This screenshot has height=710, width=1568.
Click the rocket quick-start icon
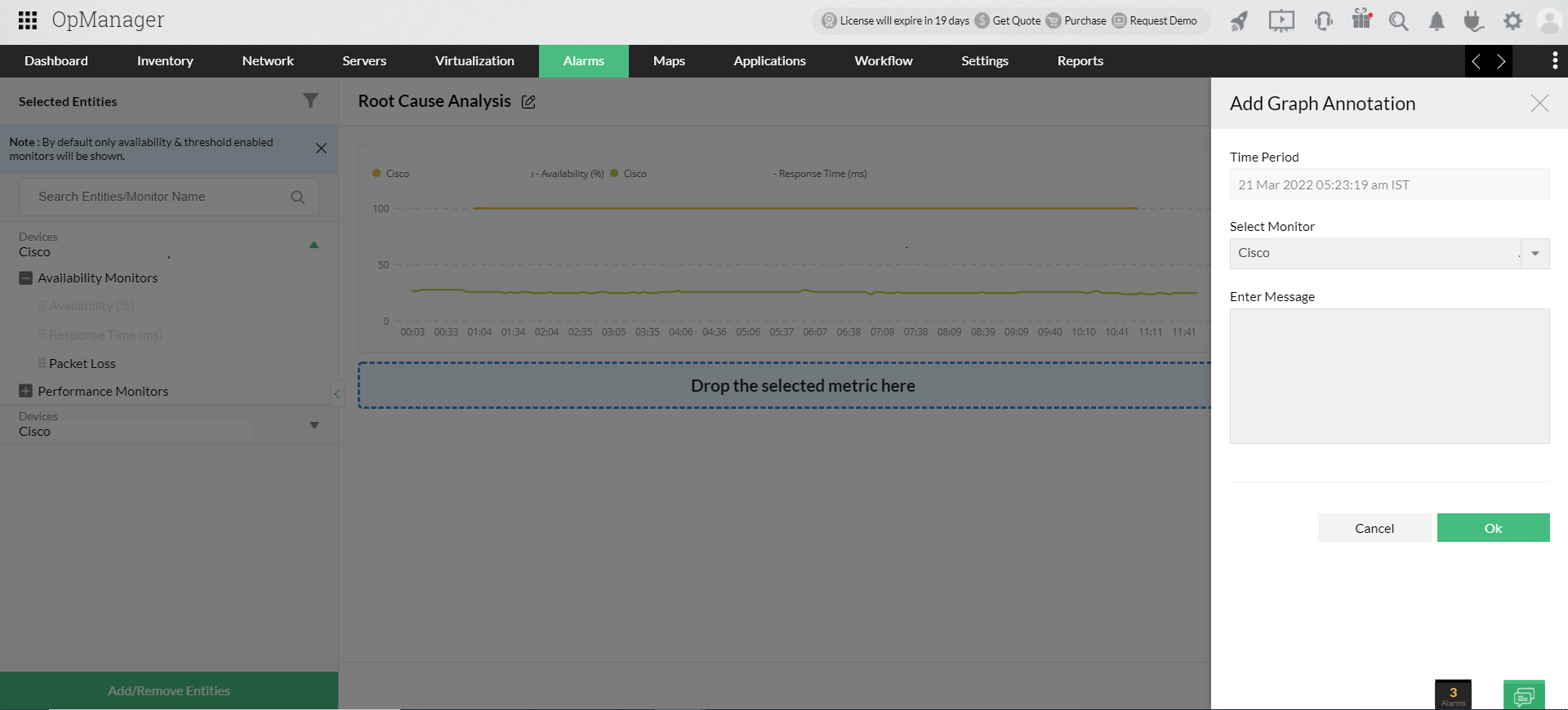tap(1239, 21)
